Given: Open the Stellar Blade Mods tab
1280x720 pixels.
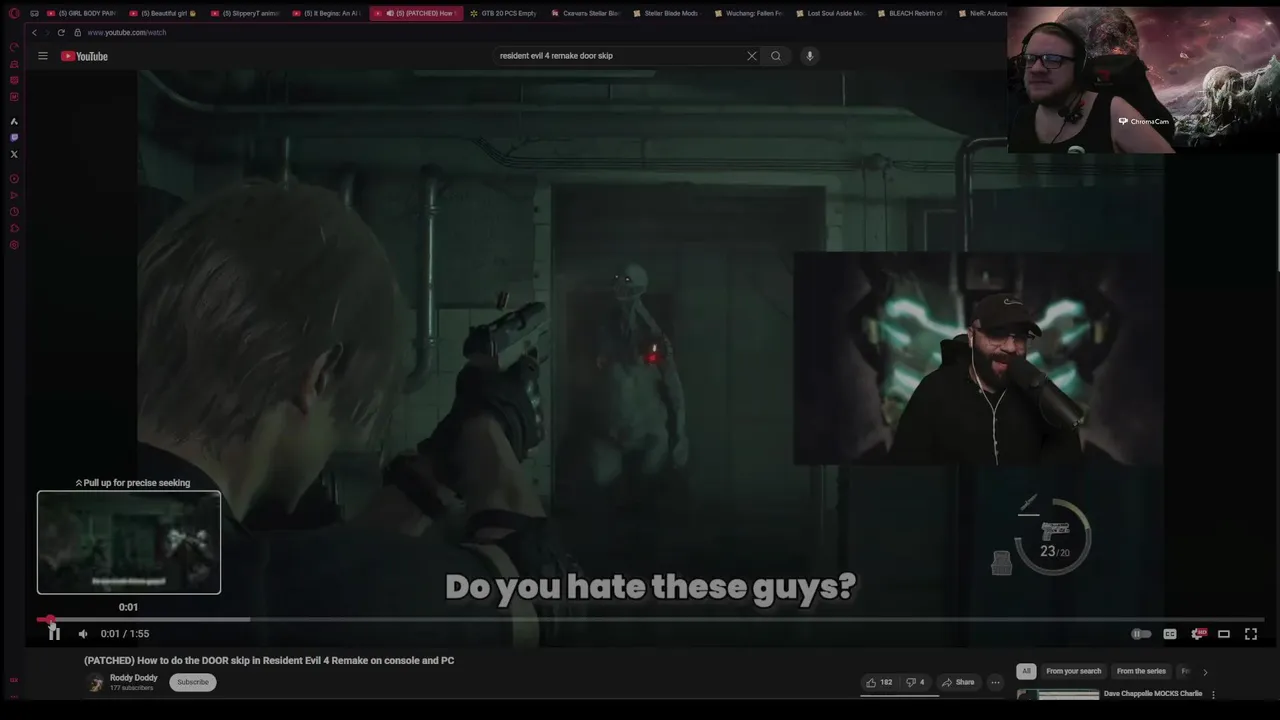Looking at the screenshot, I should pyautogui.click(x=667, y=13).
